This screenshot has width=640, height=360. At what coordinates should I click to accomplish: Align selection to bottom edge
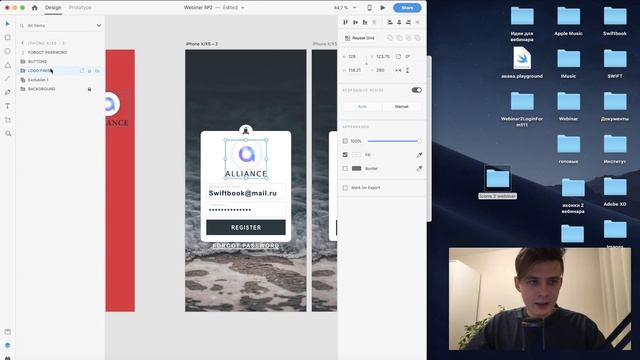[x=364, y=22]
